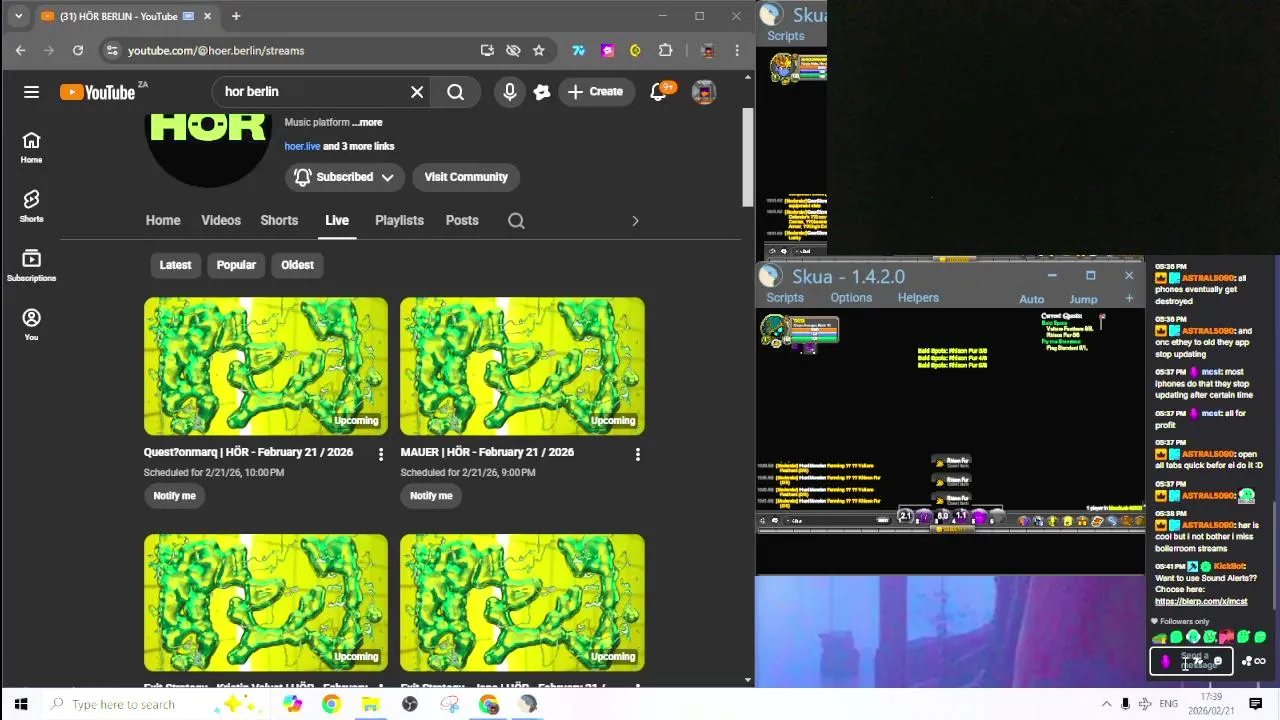Open Chrome extensions puzzle icon
Viewport: 1280px width, 720px height.
tap(665, 50)
